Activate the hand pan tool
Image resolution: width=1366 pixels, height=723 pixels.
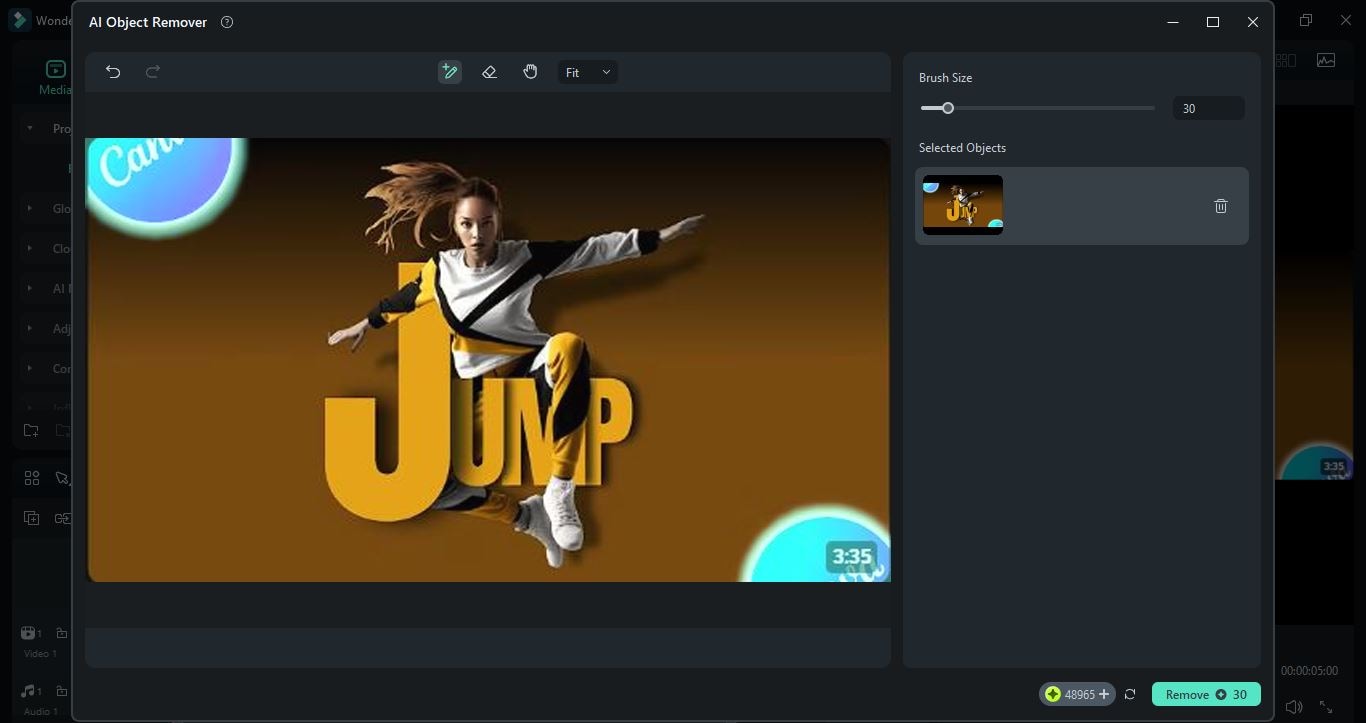click(530, 72)
